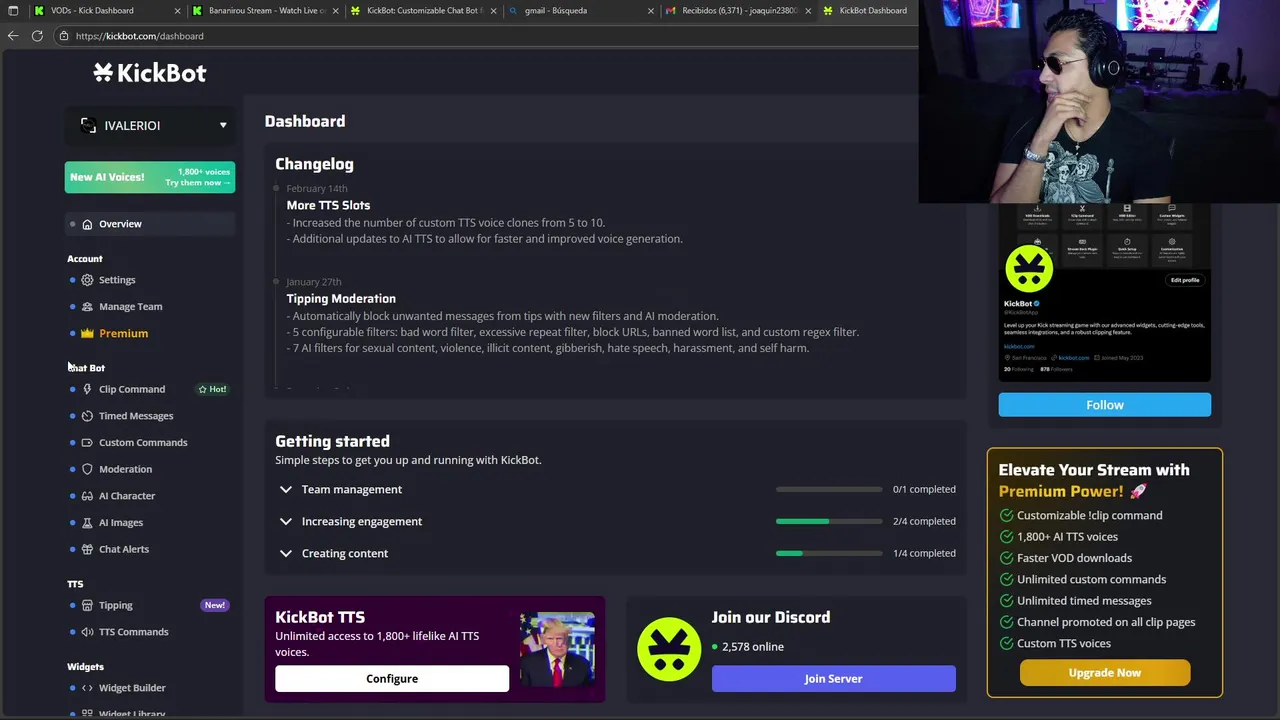This screenshot has width=1280, height=720.
Task: Click the 2,578 online Discord text
Action: click(753, 647)
